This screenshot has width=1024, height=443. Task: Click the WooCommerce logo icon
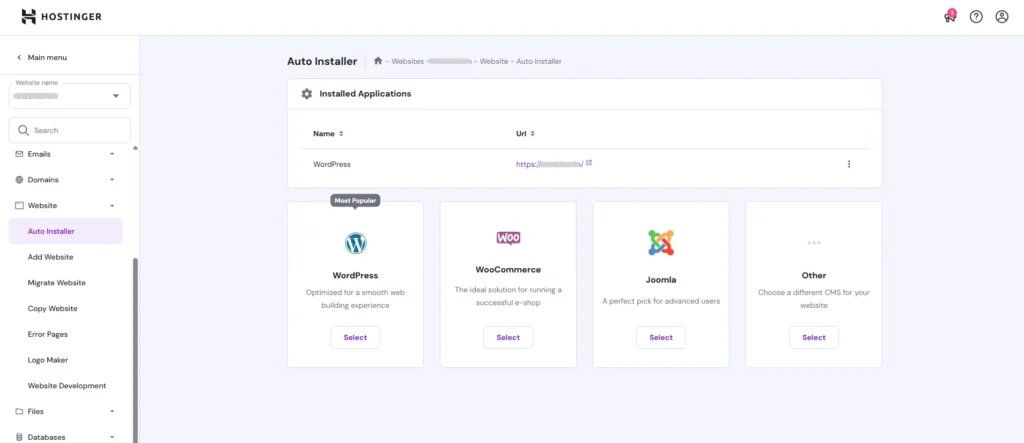[508, 238]
